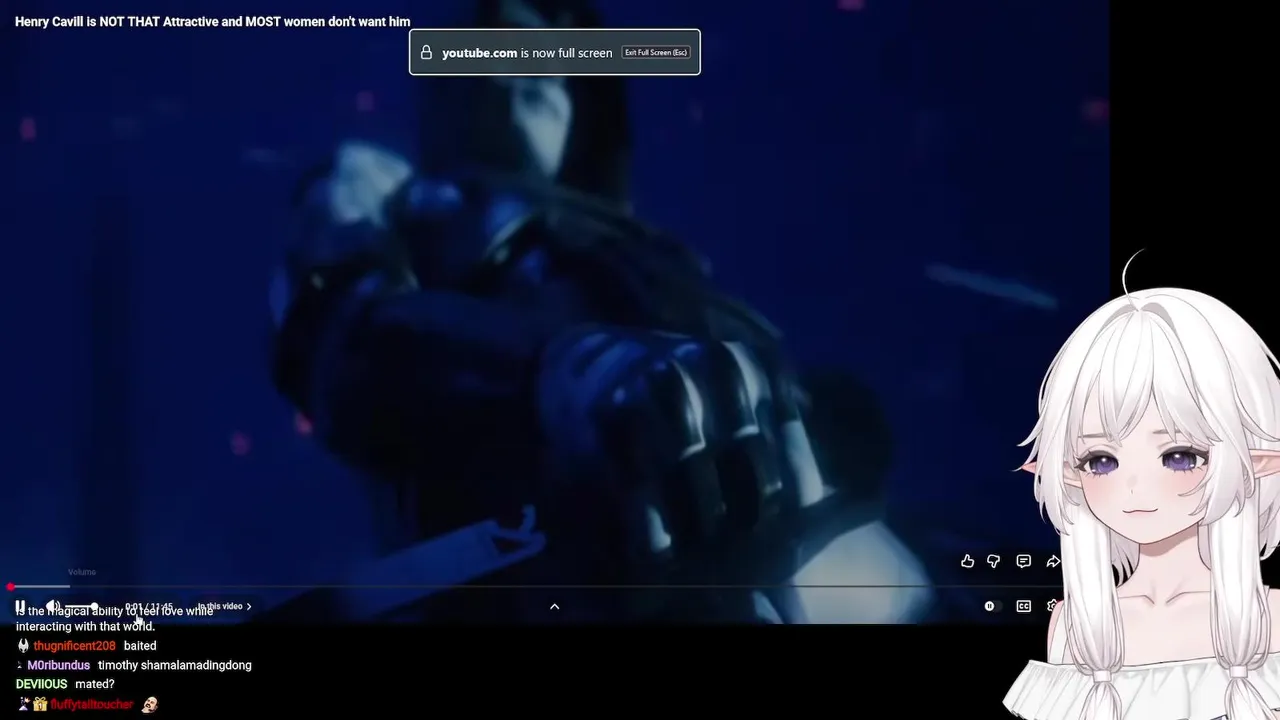
Task: Share the video with the arrow icon
Action: click(1052, 561)
